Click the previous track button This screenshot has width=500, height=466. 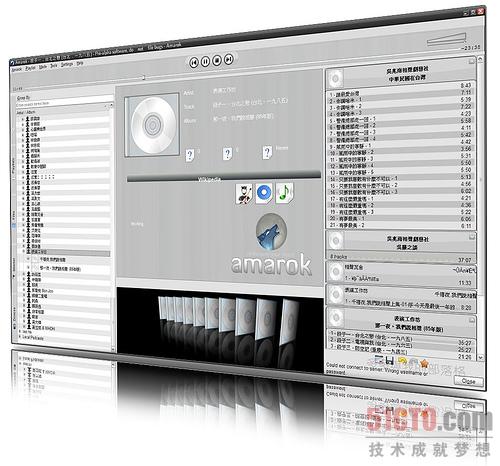(x=194, y=62)
